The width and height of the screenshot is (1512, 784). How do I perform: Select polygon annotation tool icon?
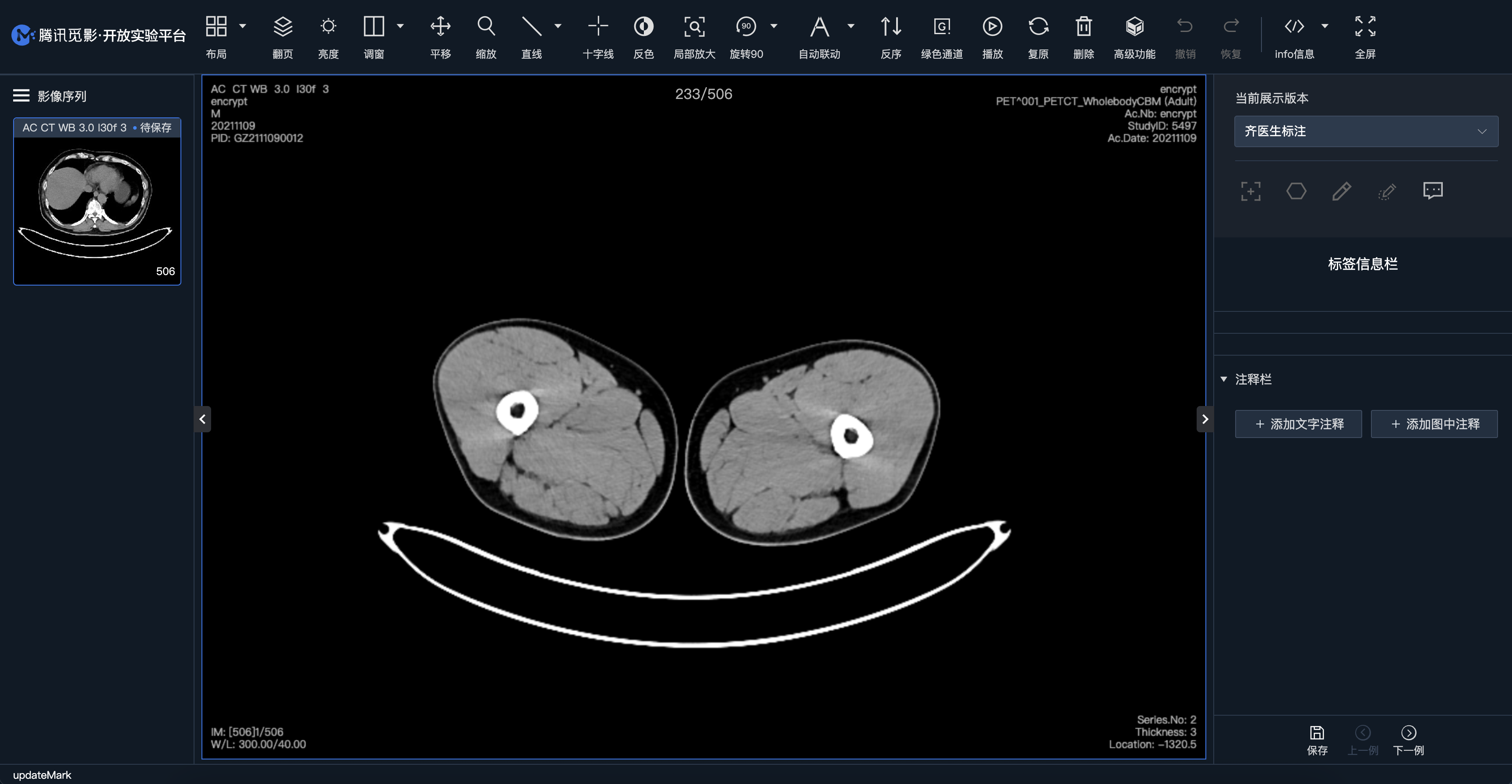click(1296, 191)
